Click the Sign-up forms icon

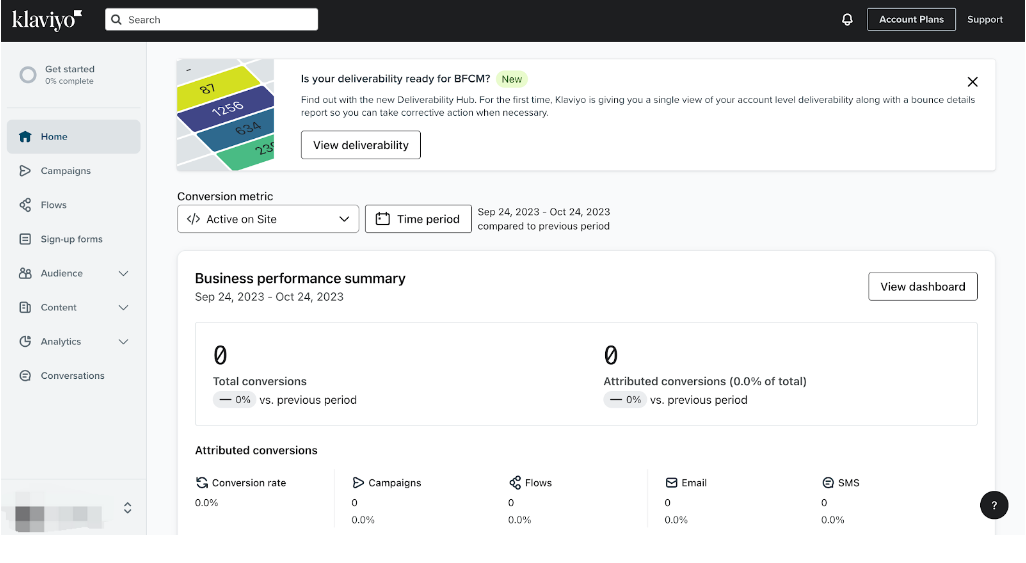(x=25, y=239)
